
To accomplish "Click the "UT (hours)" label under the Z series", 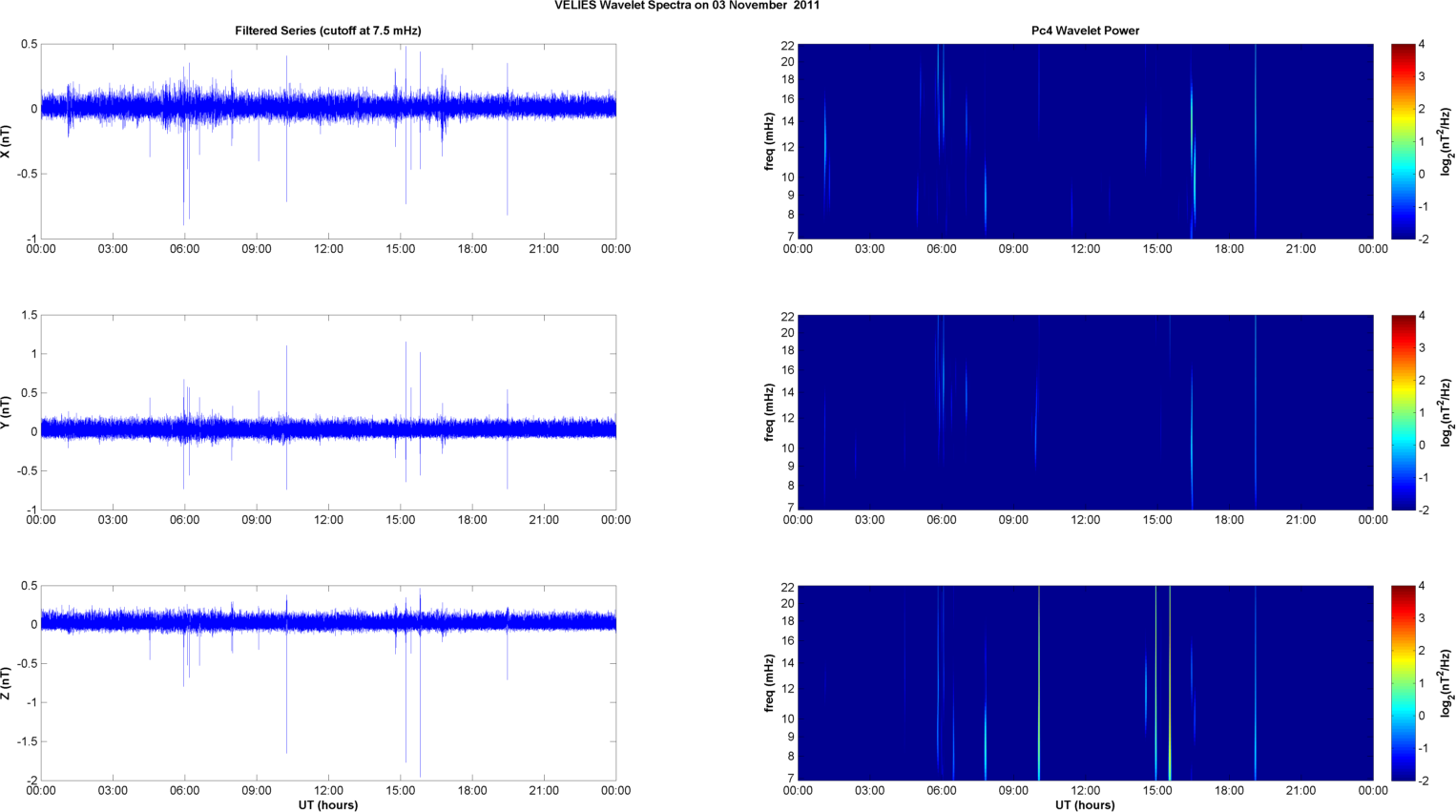I will [327, 804].
